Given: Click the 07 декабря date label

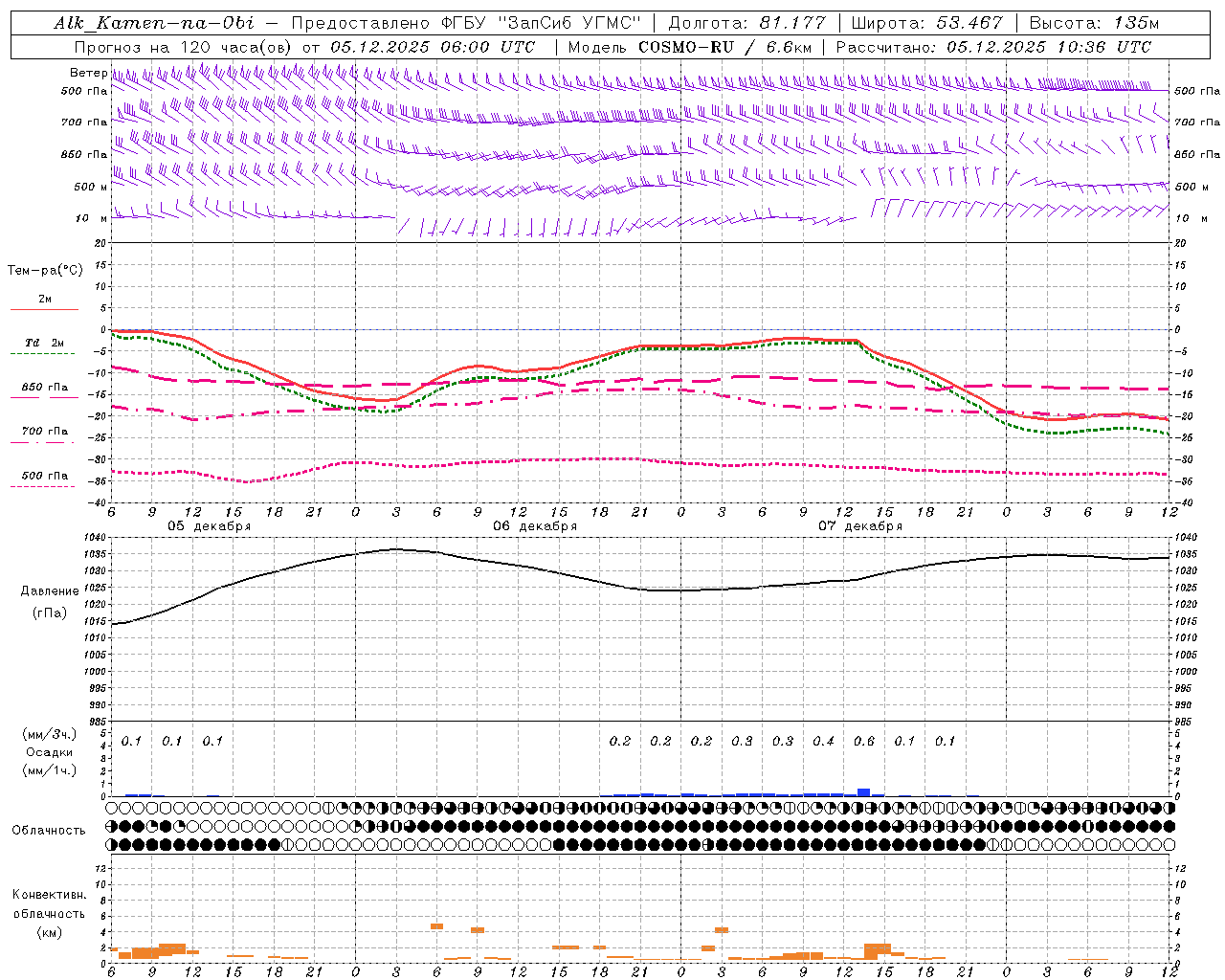Looking at the screenshot, I should pos(860,526).
